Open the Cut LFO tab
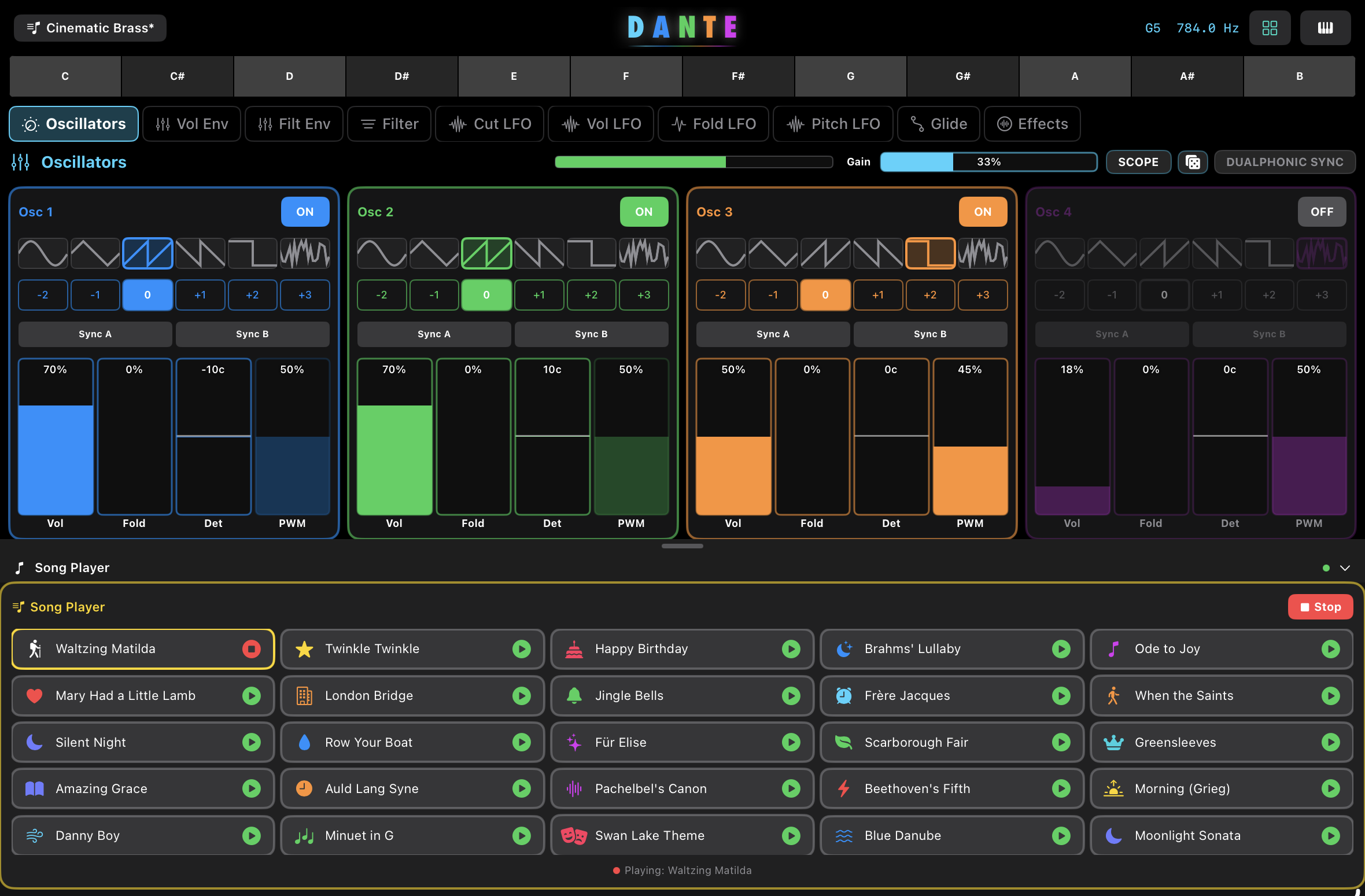The width and height of the screenshot is (1365, 896). pos(489,124)
